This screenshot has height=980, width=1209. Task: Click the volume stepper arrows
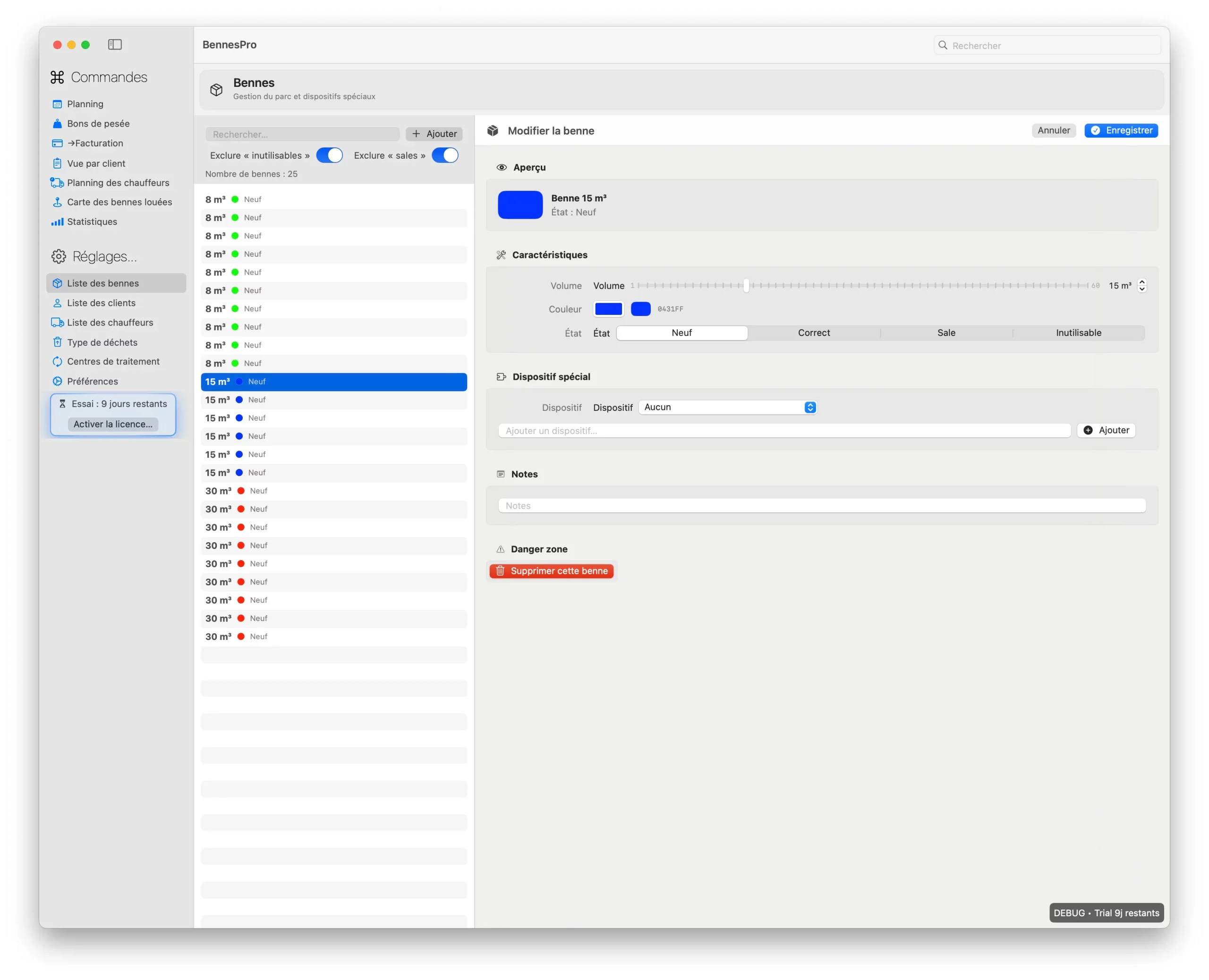[1142, 286]
